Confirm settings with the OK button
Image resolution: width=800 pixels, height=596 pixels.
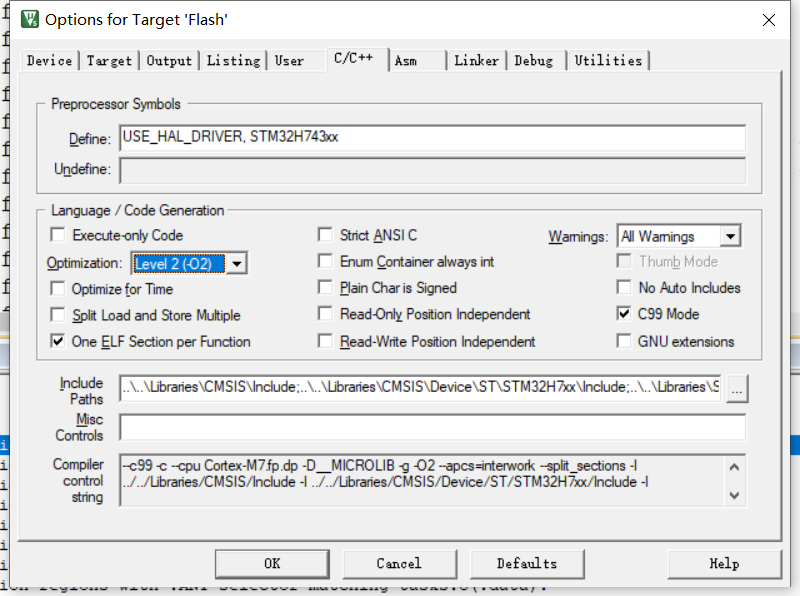click(272, 564)
